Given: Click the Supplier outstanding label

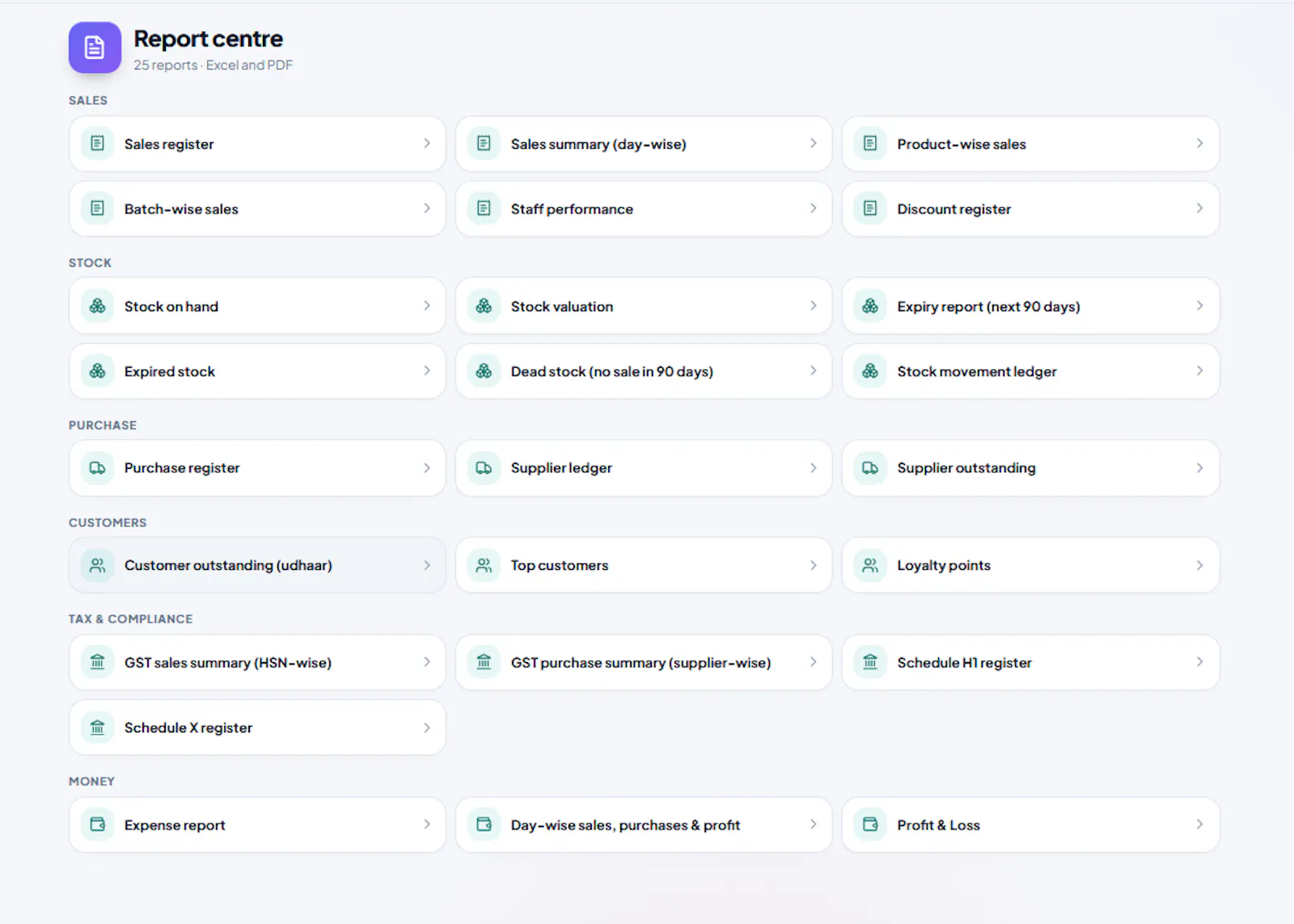Looking at the screenshot, I should click(x=966, y=468).
